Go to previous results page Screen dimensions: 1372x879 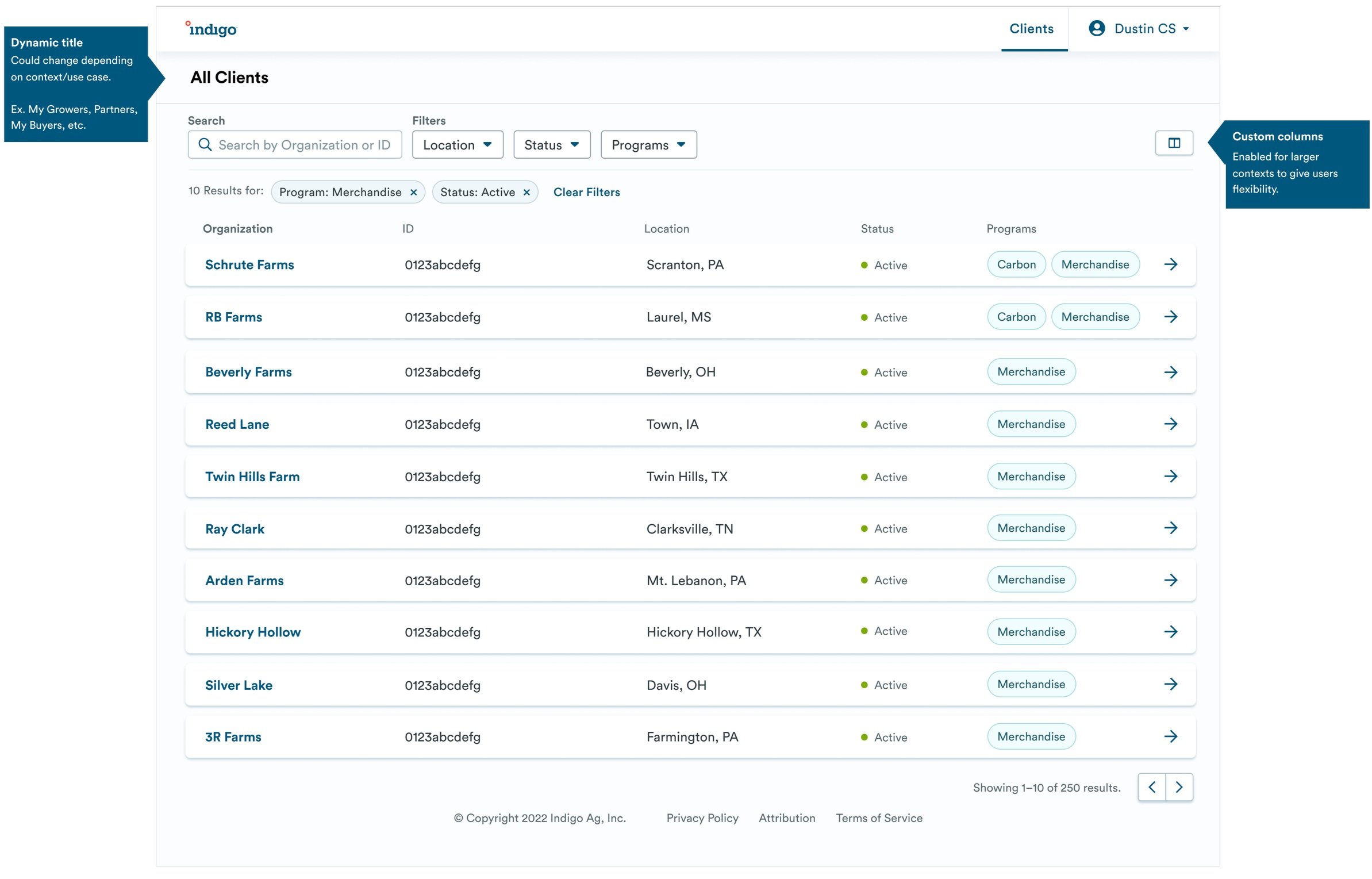(x=1151, y=788)
